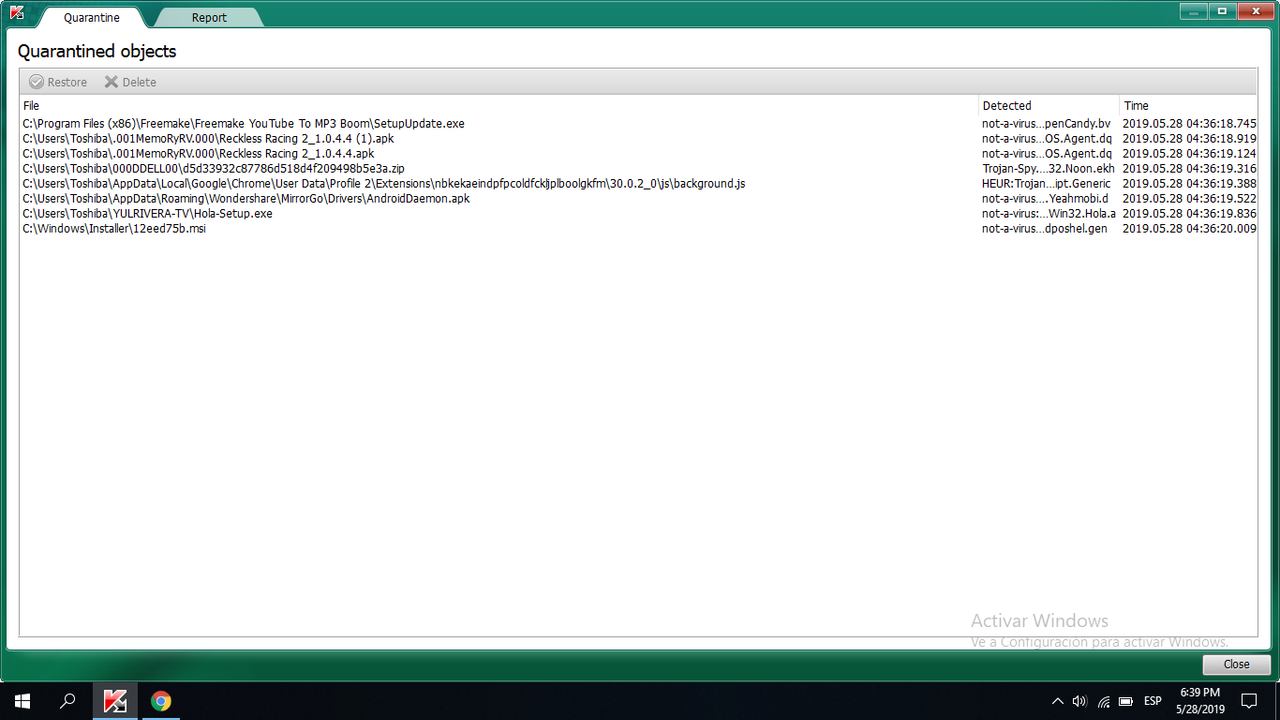Click the Kaspersky logo icon in title bar
1280x720 pixels.
(x=17, y=13)
